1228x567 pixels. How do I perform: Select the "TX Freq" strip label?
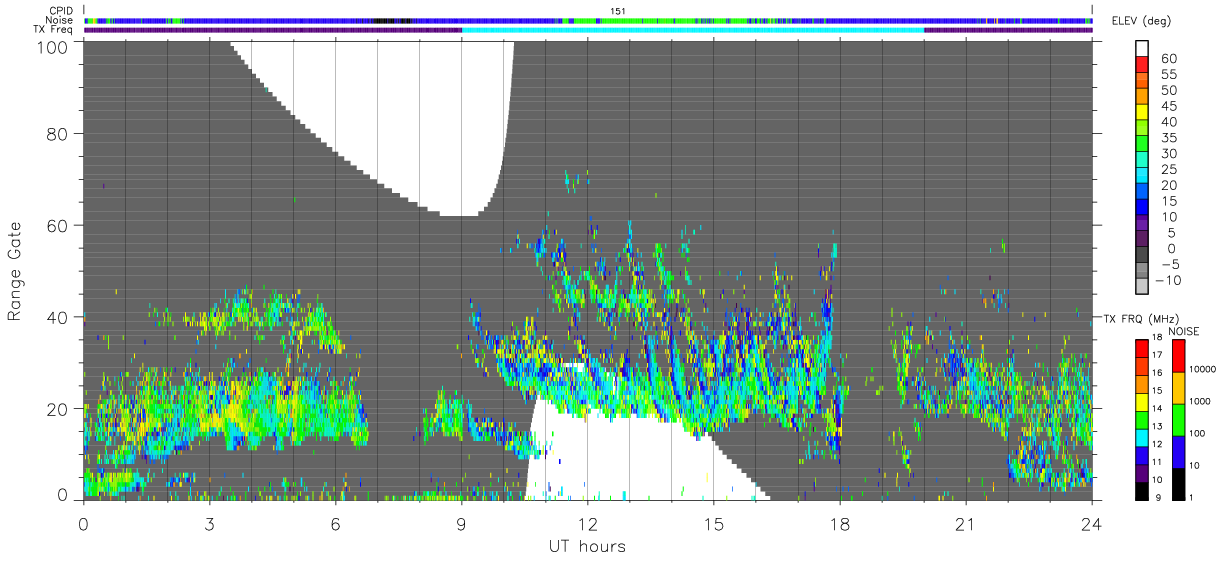point(55,30)
